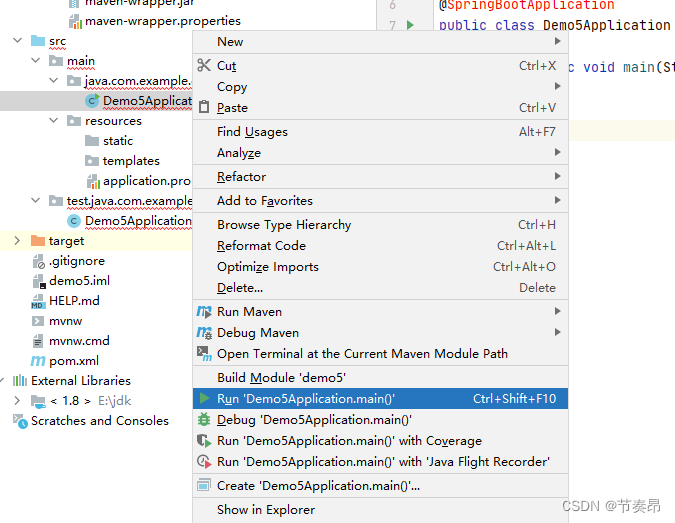Select Build Module 'demo5'
This screenshot has width=675, height=523.
[x=380, y=378]
